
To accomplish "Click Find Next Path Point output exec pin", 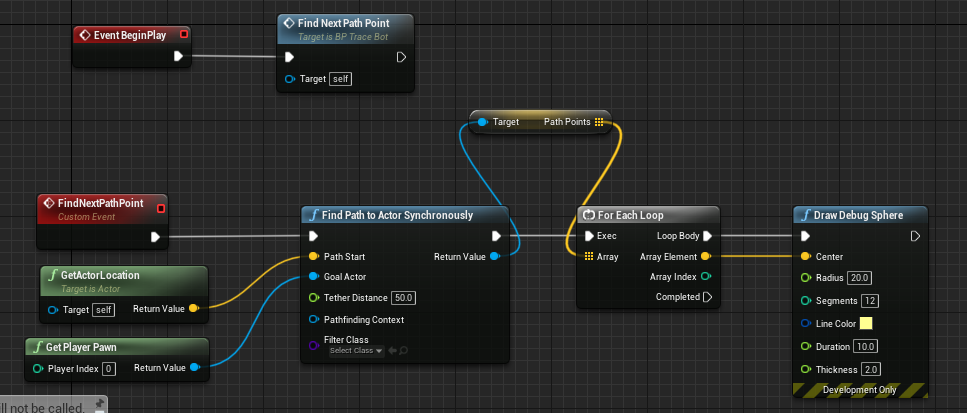I will click(x=401, y=57).
